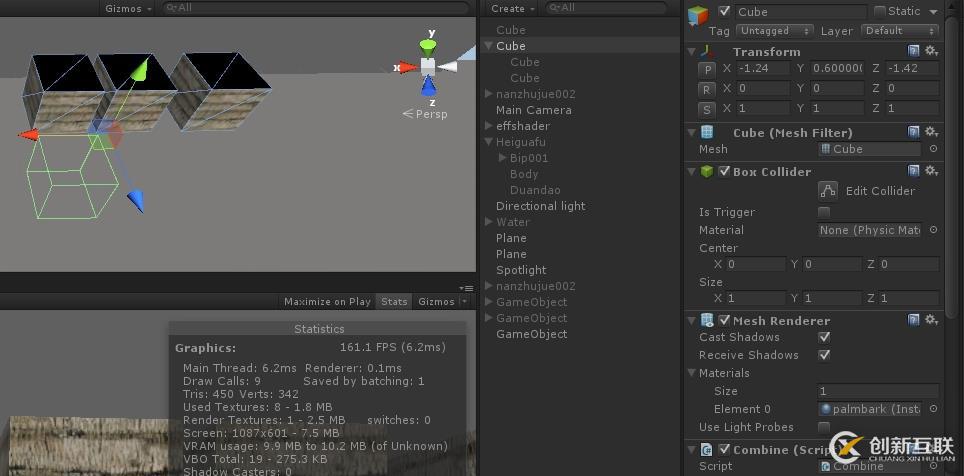Click Element 0 material picker circle

[933, 409]
